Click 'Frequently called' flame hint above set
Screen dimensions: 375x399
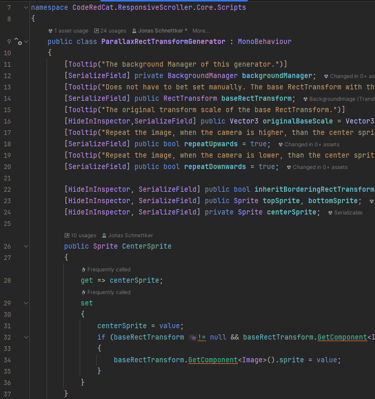(x=106, y=292)
